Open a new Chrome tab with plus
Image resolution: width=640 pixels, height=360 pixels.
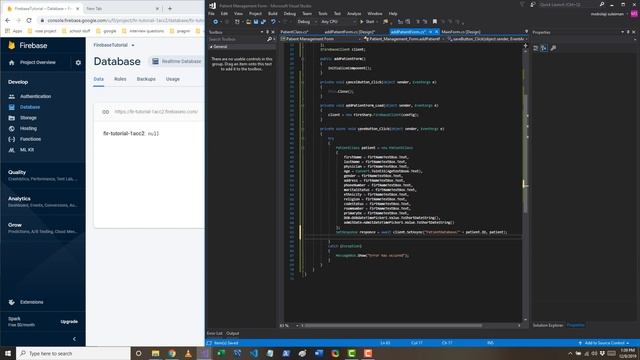(x=170, y=8)
